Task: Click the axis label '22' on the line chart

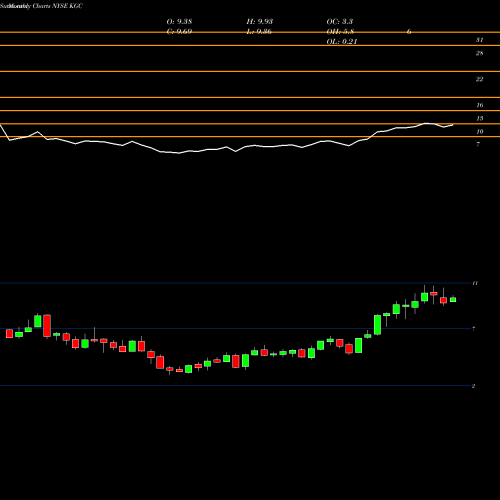Action: tap(479, 79)
